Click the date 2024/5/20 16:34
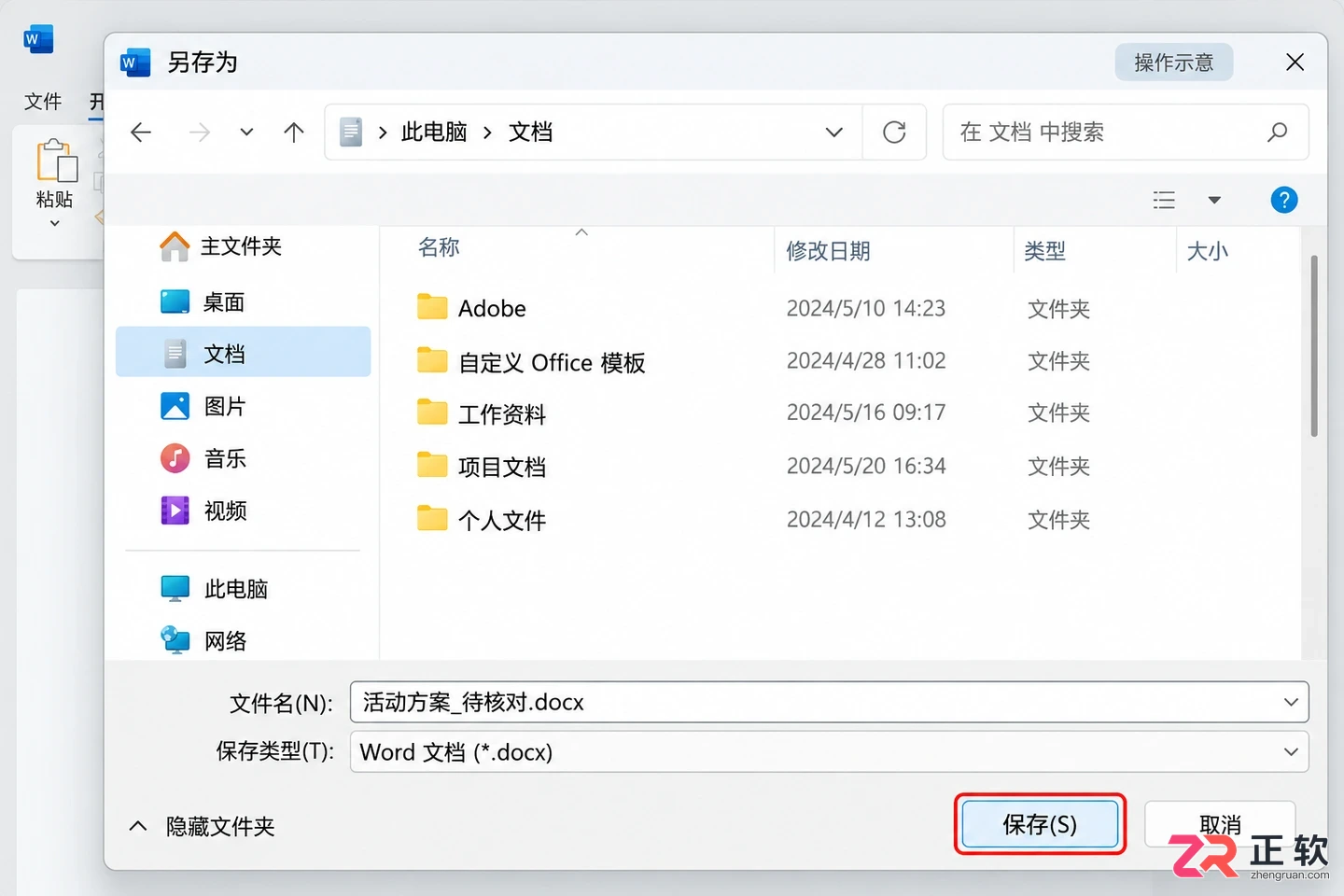Image resolution: width=1344 pixels, height=896 pixels. click(866, 466)
